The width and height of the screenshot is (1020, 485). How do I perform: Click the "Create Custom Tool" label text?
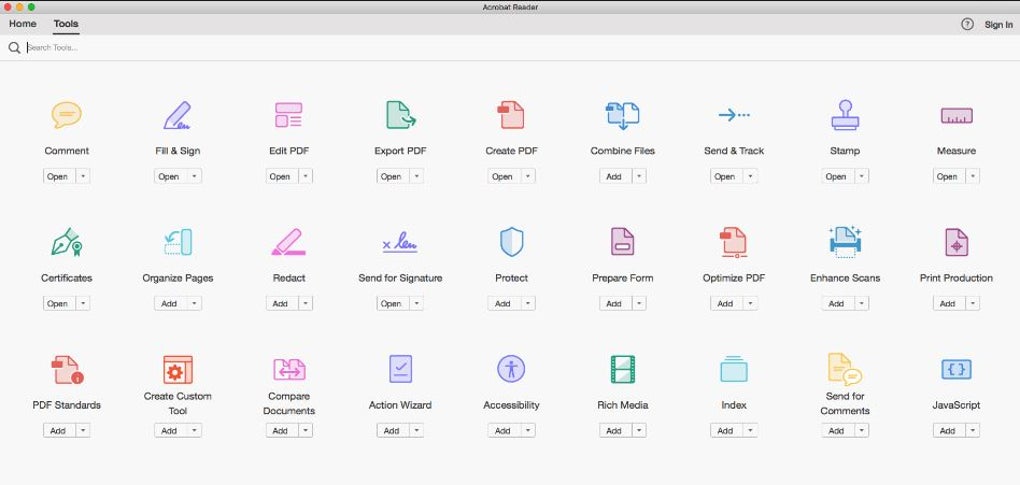[178, 403]
